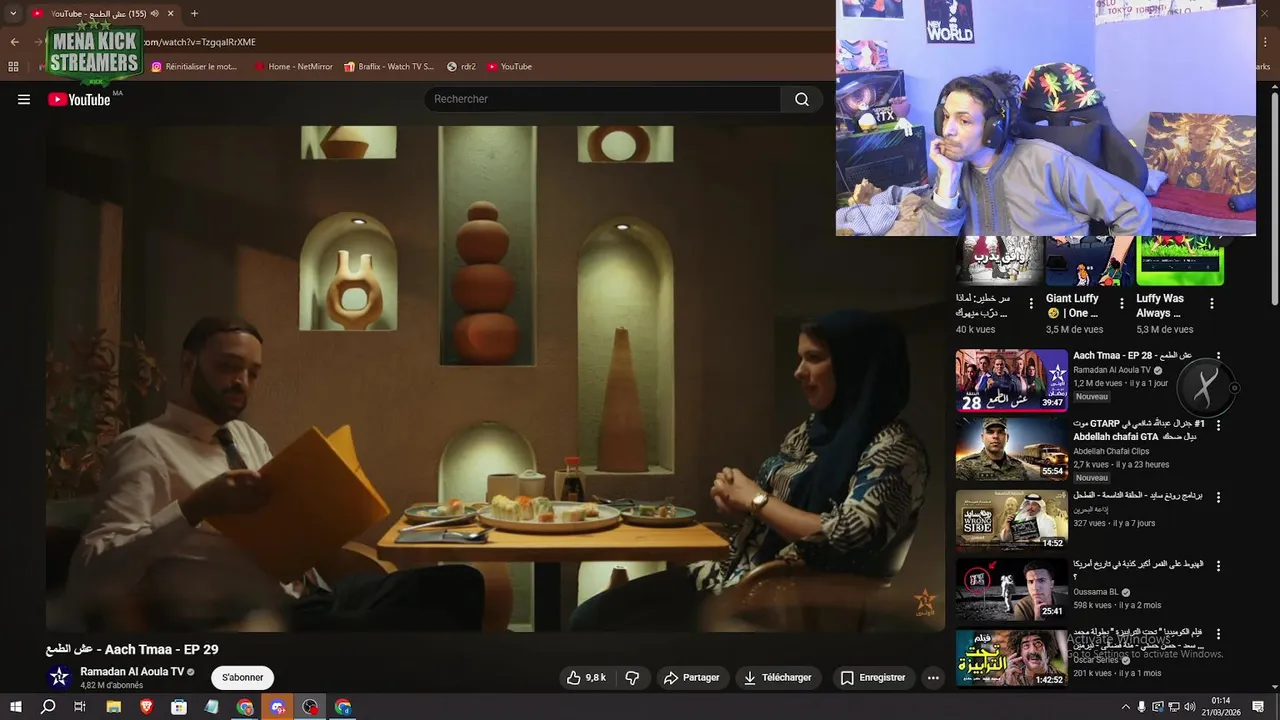This screenshot has height=720, width=1280.
Task: Click Aach Tmaa - EP 28 title text
Action: tap(1132, 356)
